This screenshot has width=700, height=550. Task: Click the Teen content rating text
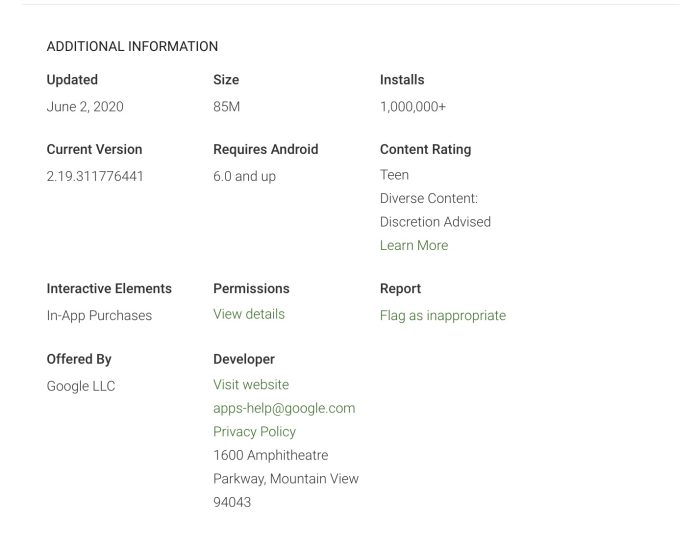point(394,174)
